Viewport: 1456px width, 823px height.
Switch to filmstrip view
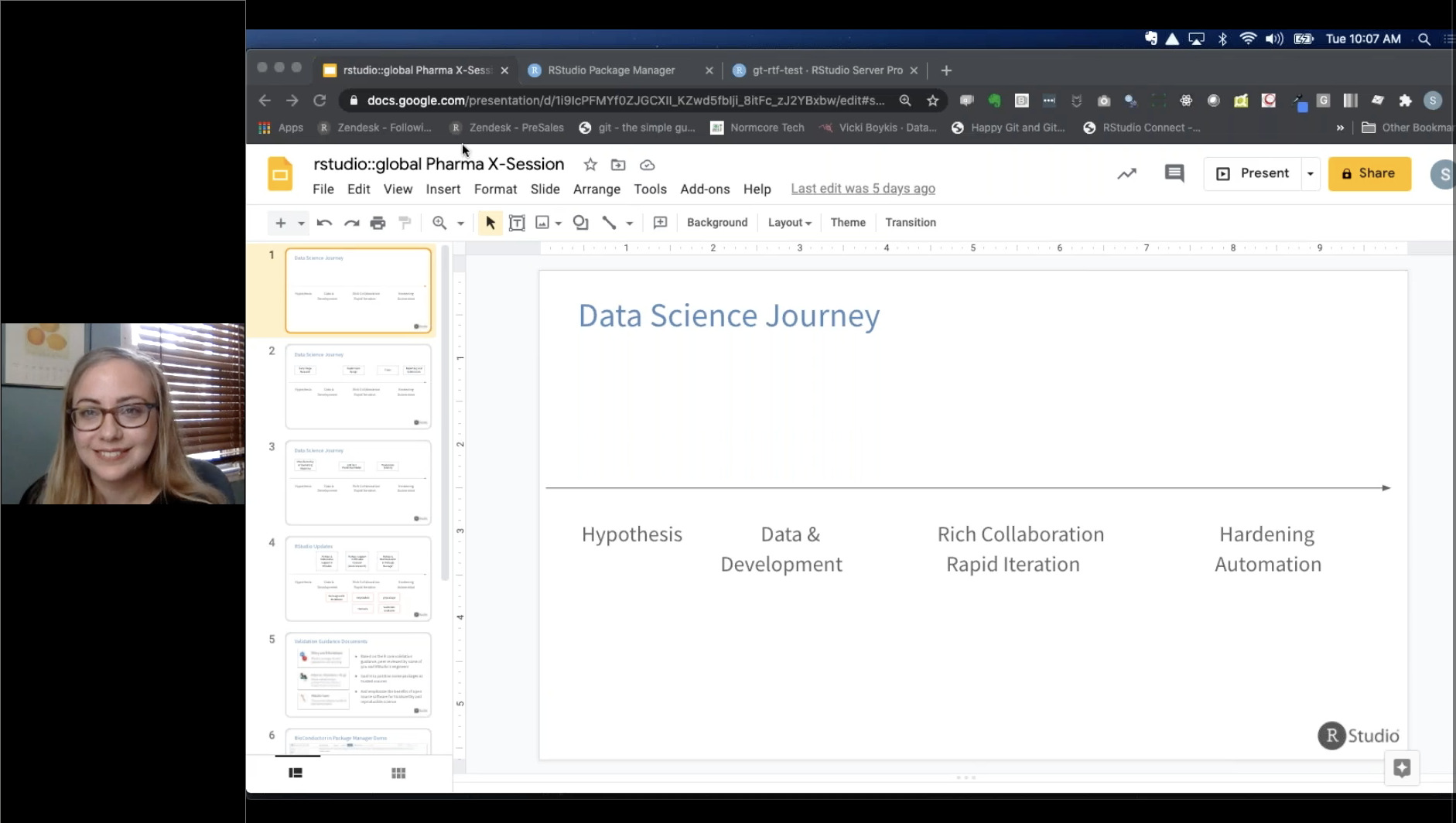[296, 773]
